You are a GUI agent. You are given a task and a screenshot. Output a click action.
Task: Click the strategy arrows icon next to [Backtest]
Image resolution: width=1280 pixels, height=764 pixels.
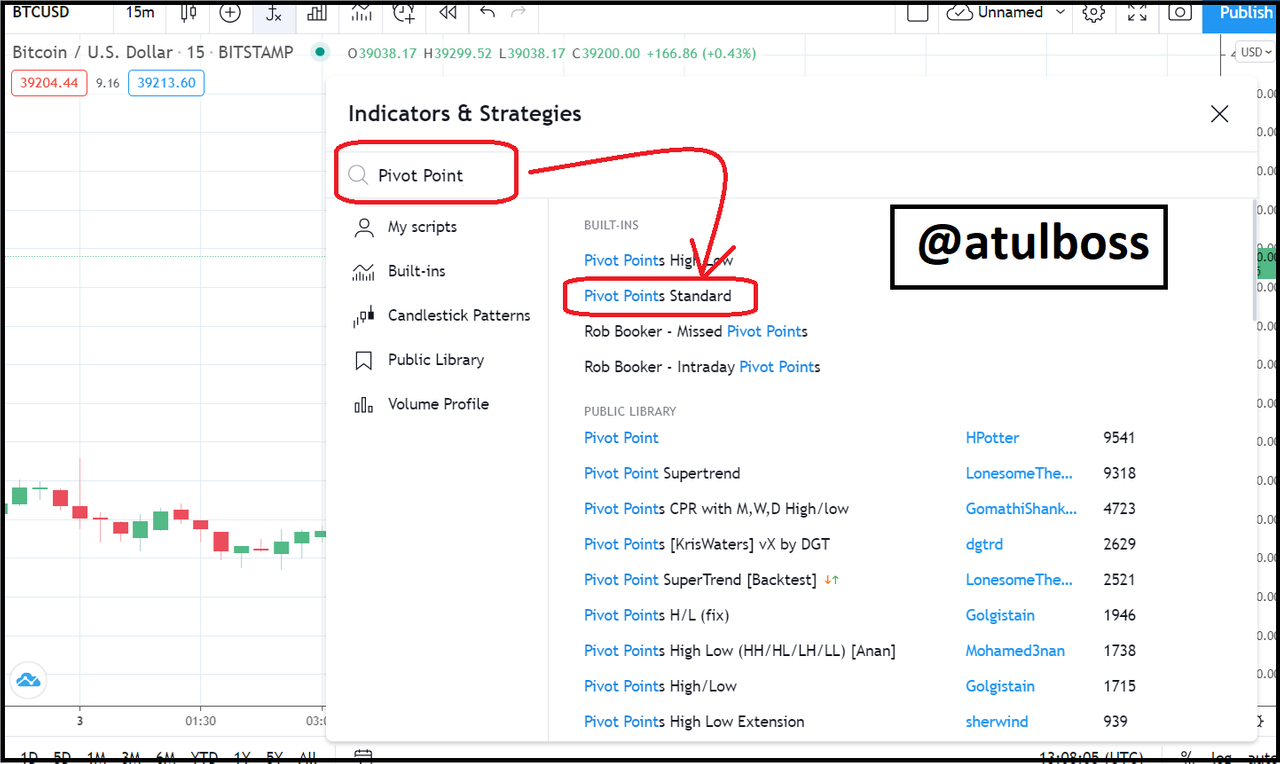832,580
